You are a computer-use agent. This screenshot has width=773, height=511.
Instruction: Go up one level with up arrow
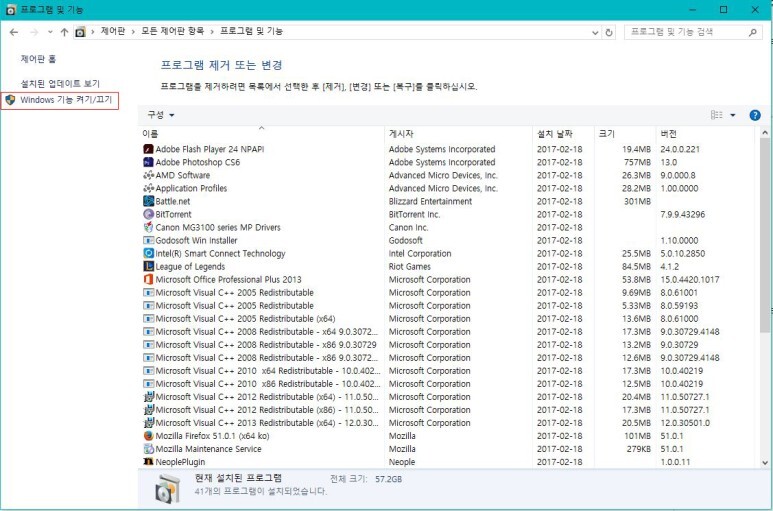click(64, 33)
